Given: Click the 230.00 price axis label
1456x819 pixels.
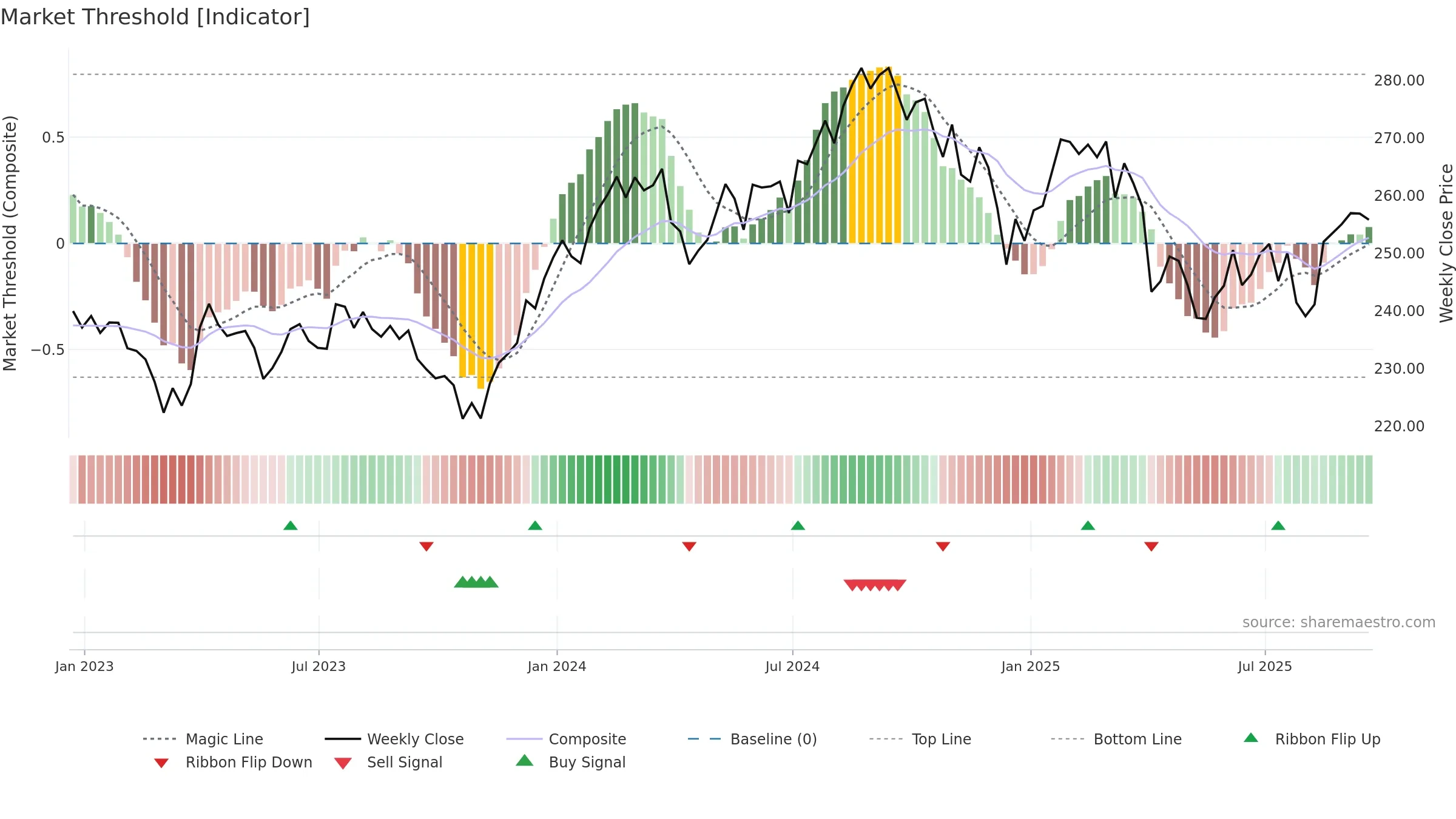Looking at the screenshot, I should click(1399, 368).
